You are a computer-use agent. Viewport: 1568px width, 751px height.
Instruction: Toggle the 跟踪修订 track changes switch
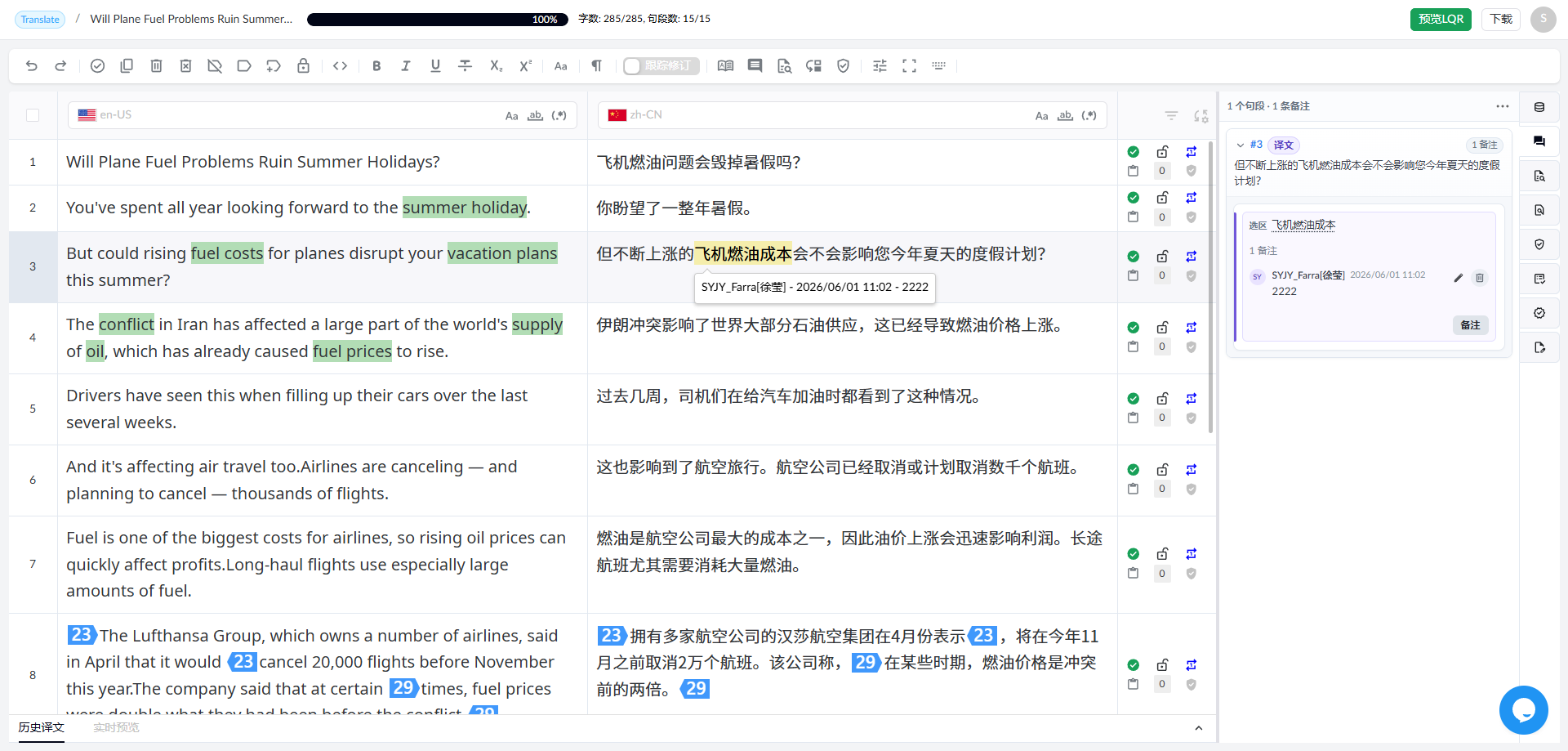(661, 66)
